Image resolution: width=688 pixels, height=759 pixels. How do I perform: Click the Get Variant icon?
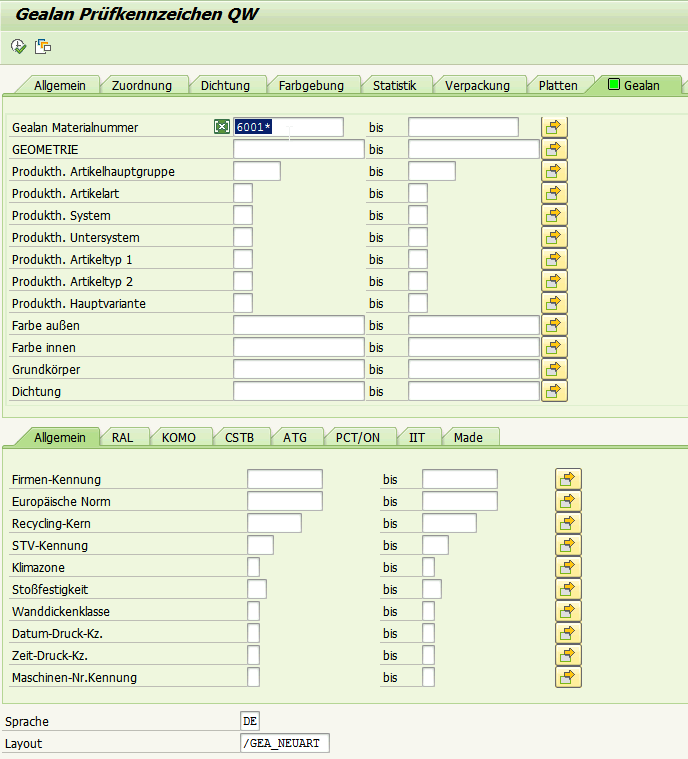[43, 46]
